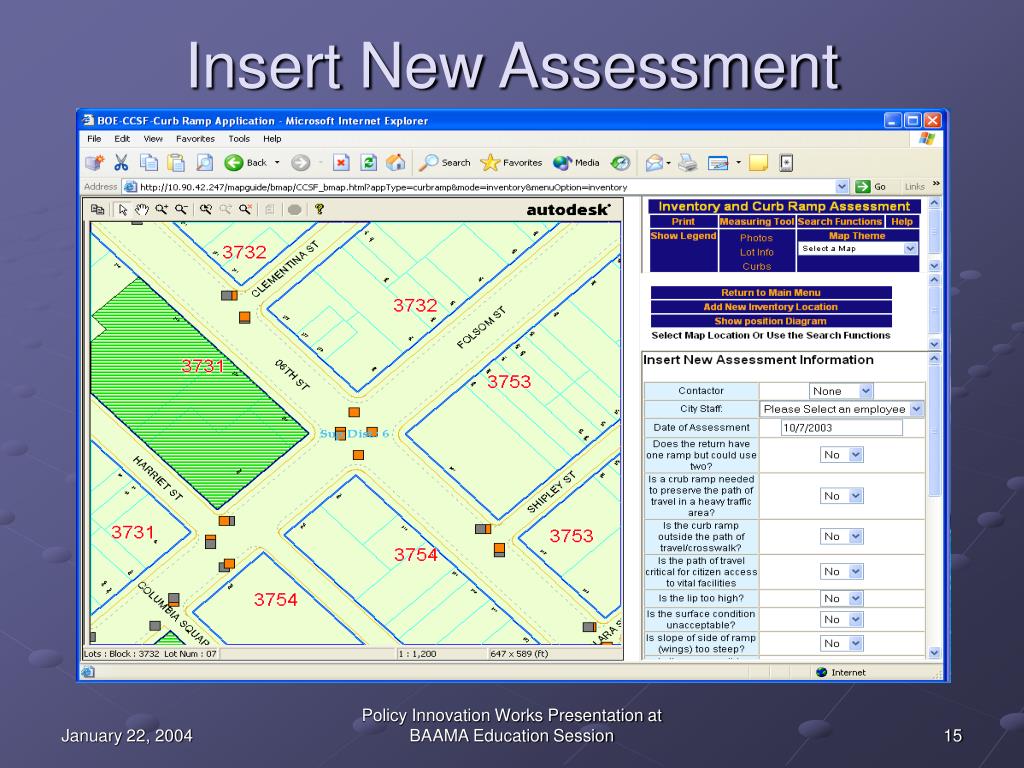1024x768 pixels.
Task: Open the File menu
Action: (x=94, y=138)
